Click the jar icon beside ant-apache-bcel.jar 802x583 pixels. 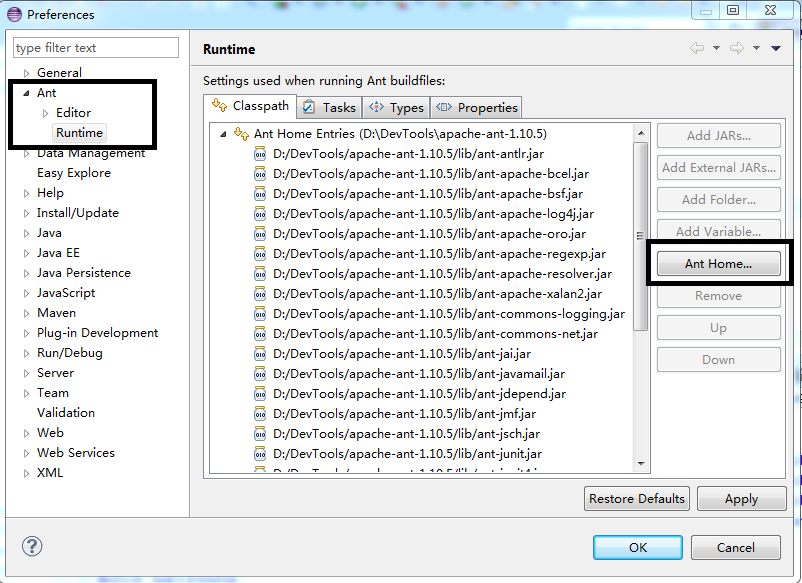pyautogui.click(x=260, y=174)
